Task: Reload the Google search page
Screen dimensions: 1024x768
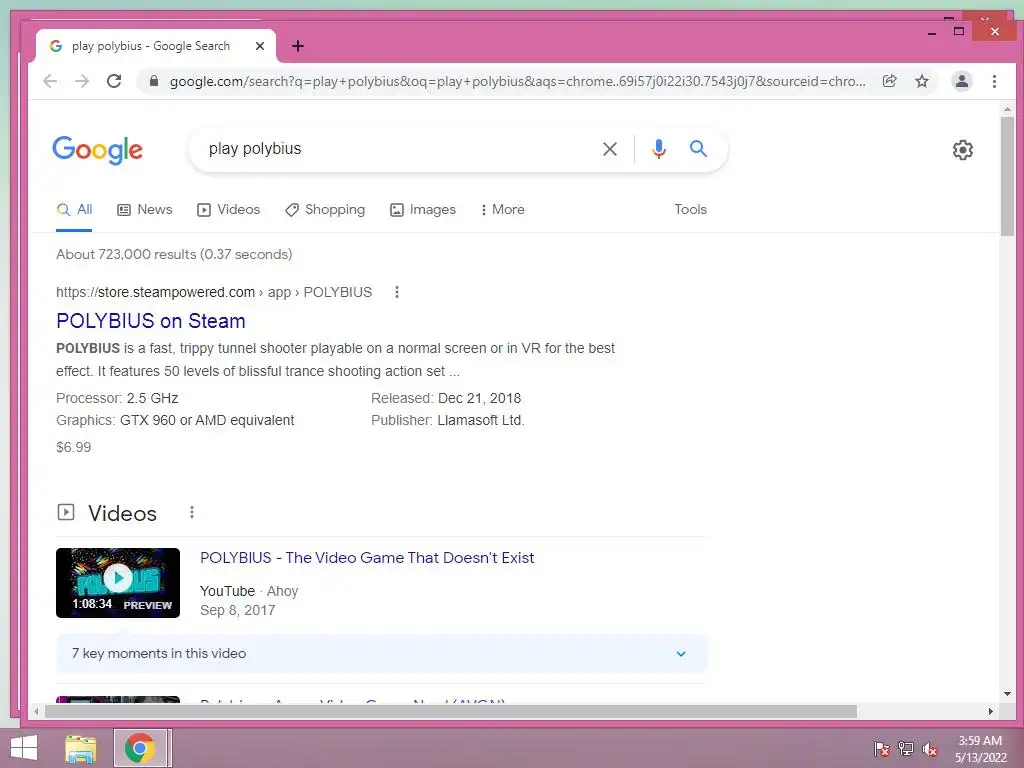Action: [x=114, y=81]
